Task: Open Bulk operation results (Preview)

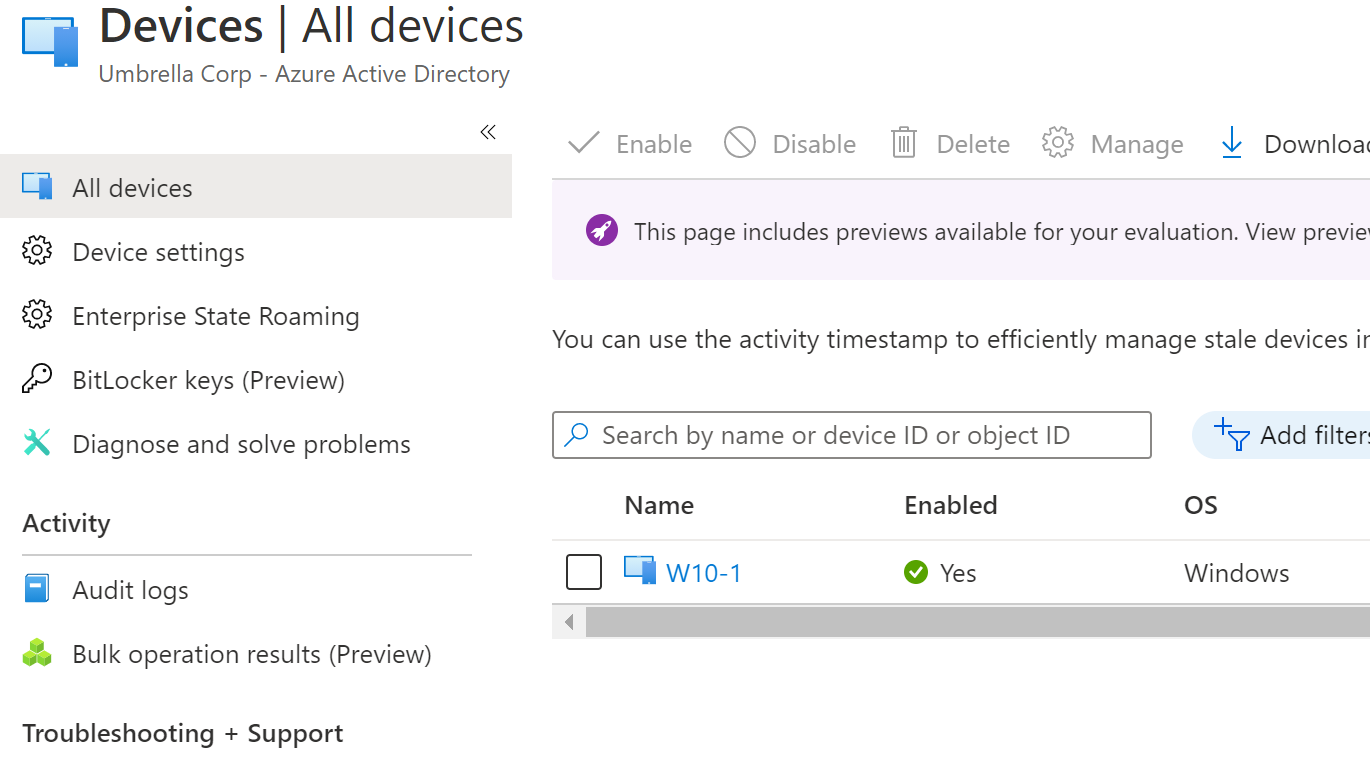Action: click(251, 654)
